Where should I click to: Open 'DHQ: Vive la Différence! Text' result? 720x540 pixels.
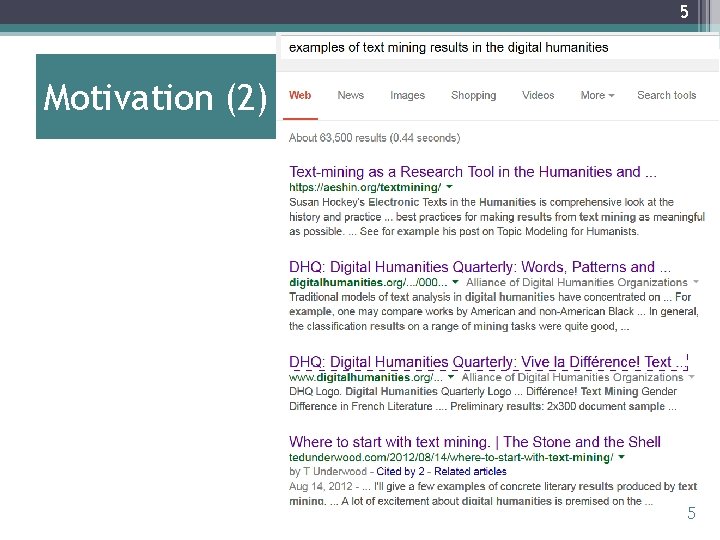coord(488,362)
